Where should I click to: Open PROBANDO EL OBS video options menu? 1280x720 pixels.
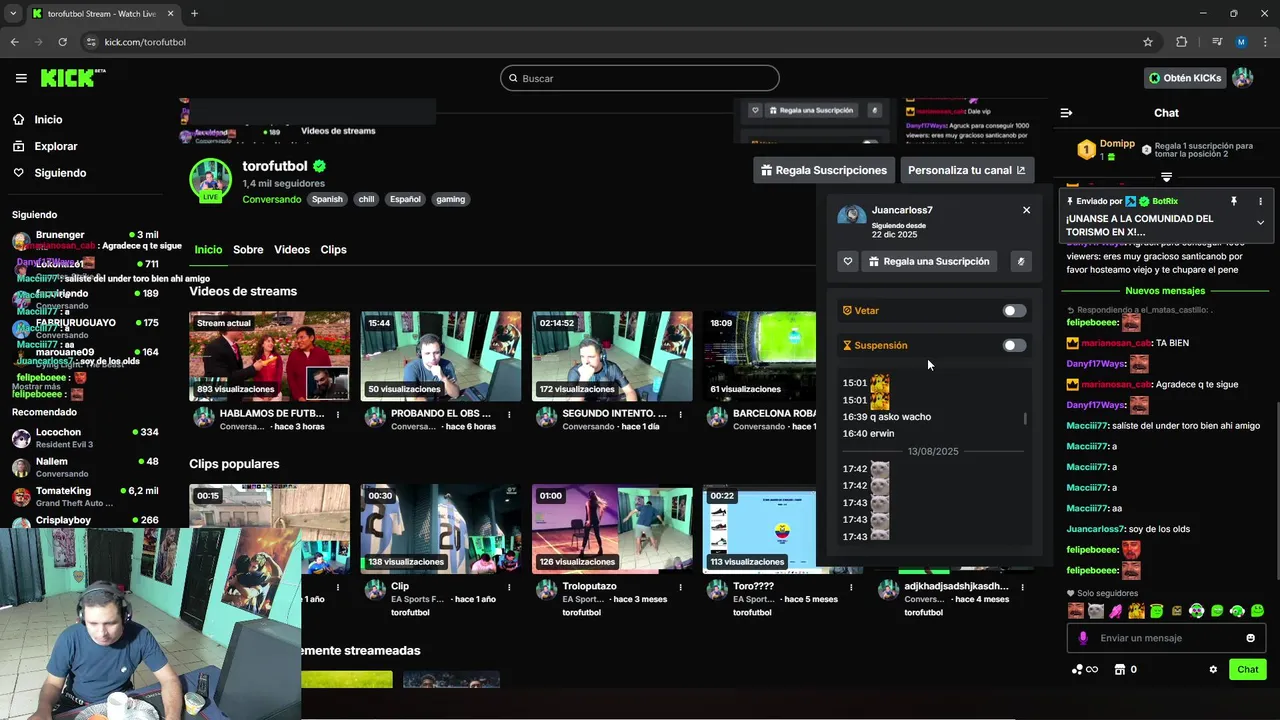click(x=509, y=414)
